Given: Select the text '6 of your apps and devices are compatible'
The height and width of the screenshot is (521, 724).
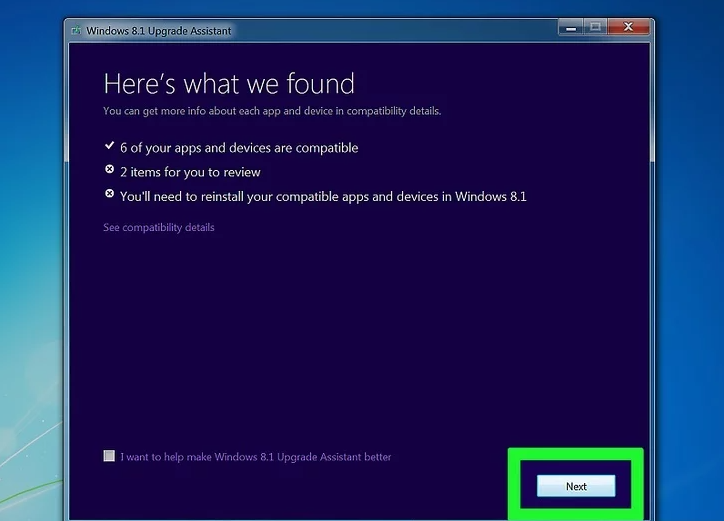Looking at the screenshot, I should tap(239, 148).
